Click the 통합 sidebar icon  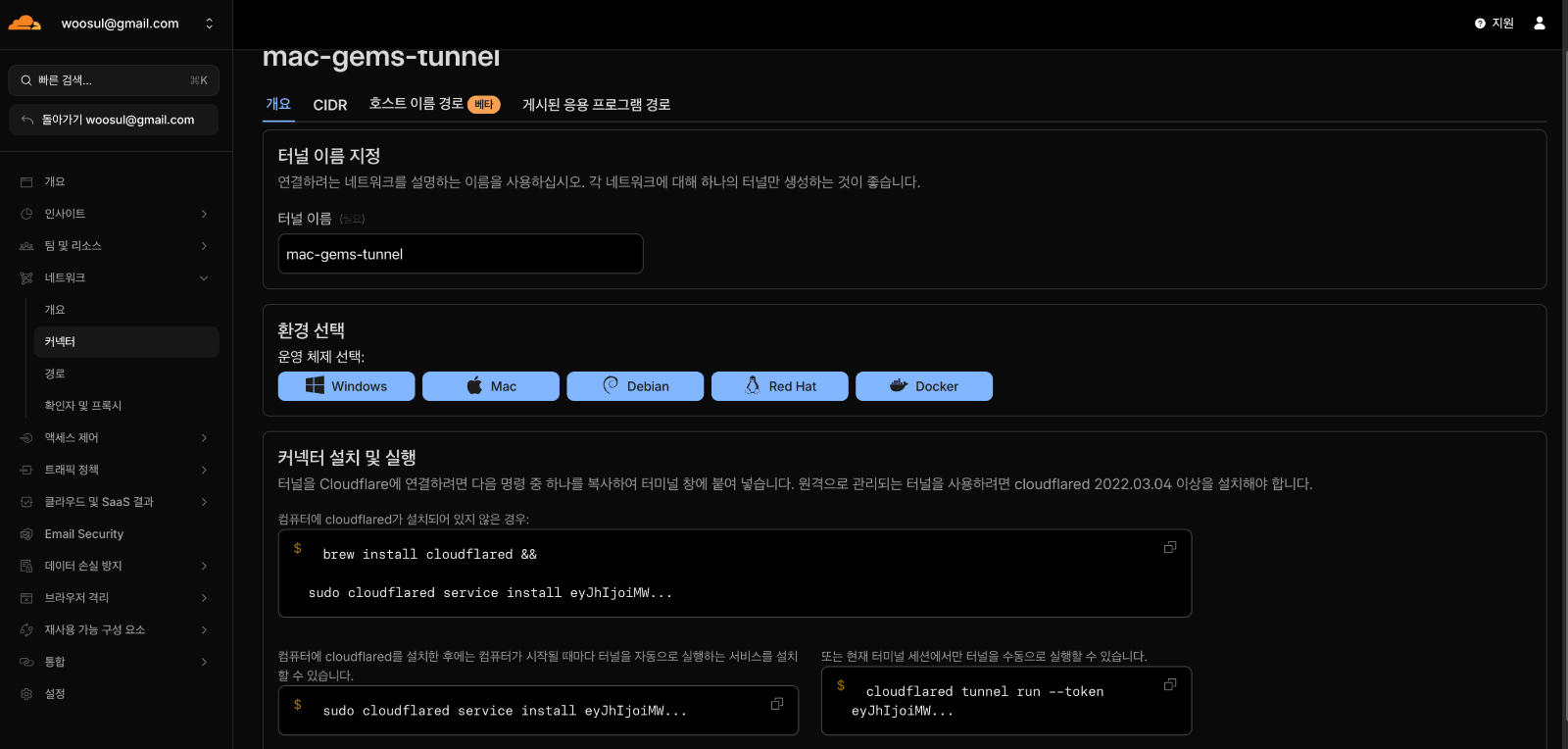tap(26, 663)
